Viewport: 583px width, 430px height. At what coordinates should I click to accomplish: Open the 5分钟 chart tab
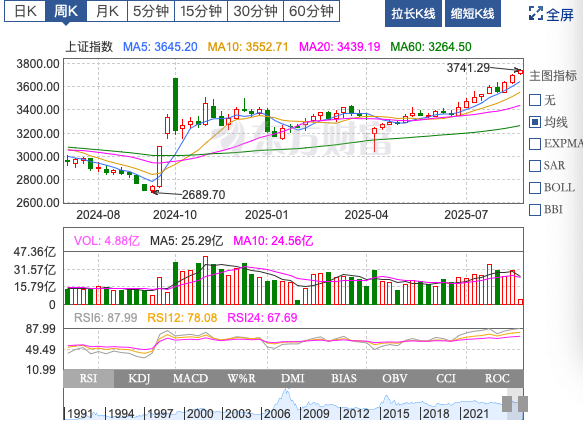pyautogui.click(x=151, y=11)
